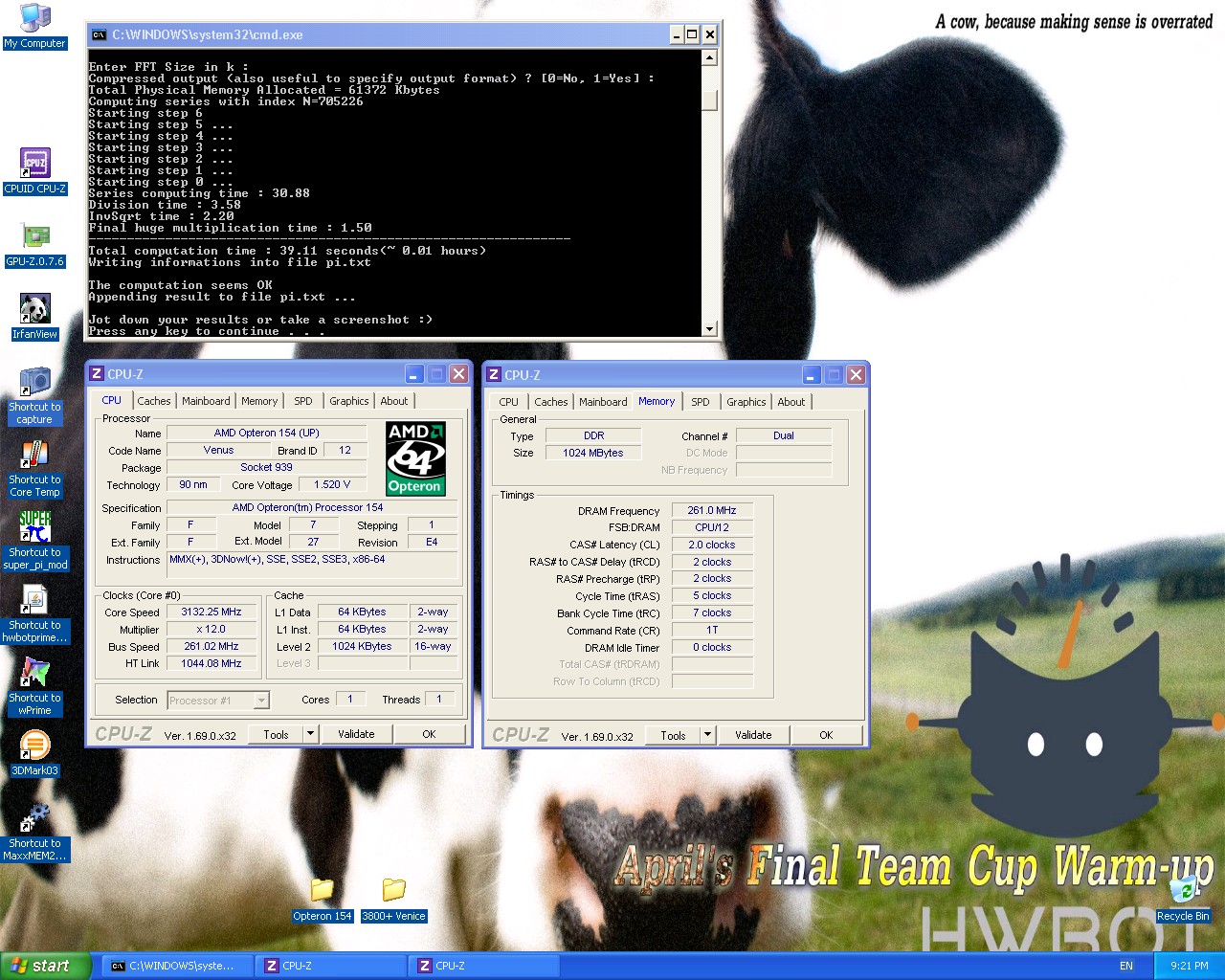Open SPD tab in left CPU-Z window
Image resolution: width=1225 pixels, height=980 pixels.
tap(303, 401)
